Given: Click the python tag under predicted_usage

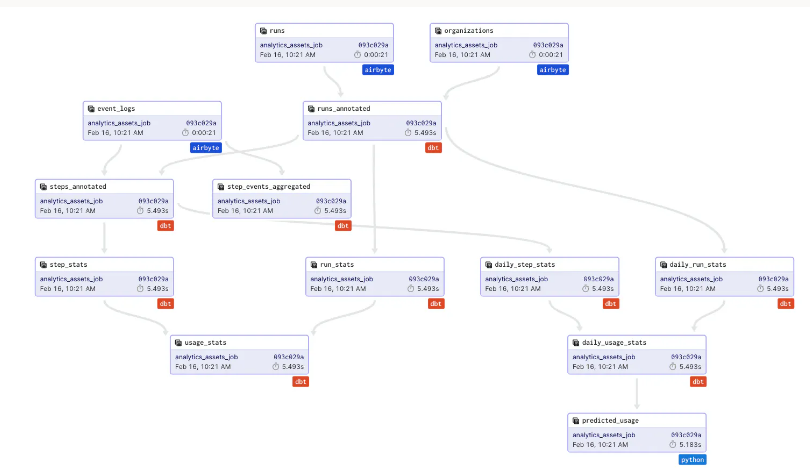Looking at the screenshot, I should (692, 460).
